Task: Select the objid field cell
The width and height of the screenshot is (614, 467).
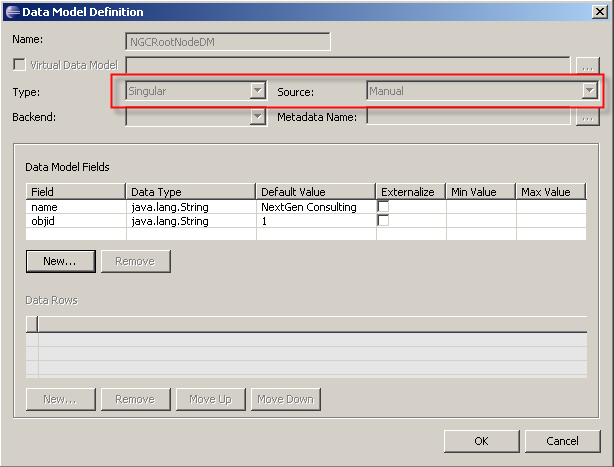Action: pyautogui.click(x=76, y=221)
